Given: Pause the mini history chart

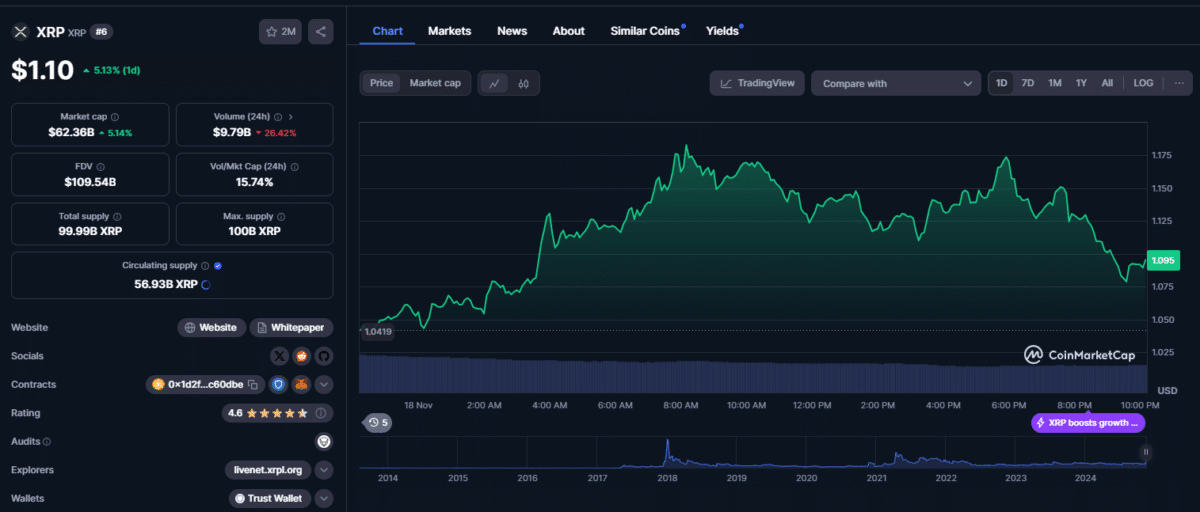Looking at the screenshot, I should click(1146, 452).
